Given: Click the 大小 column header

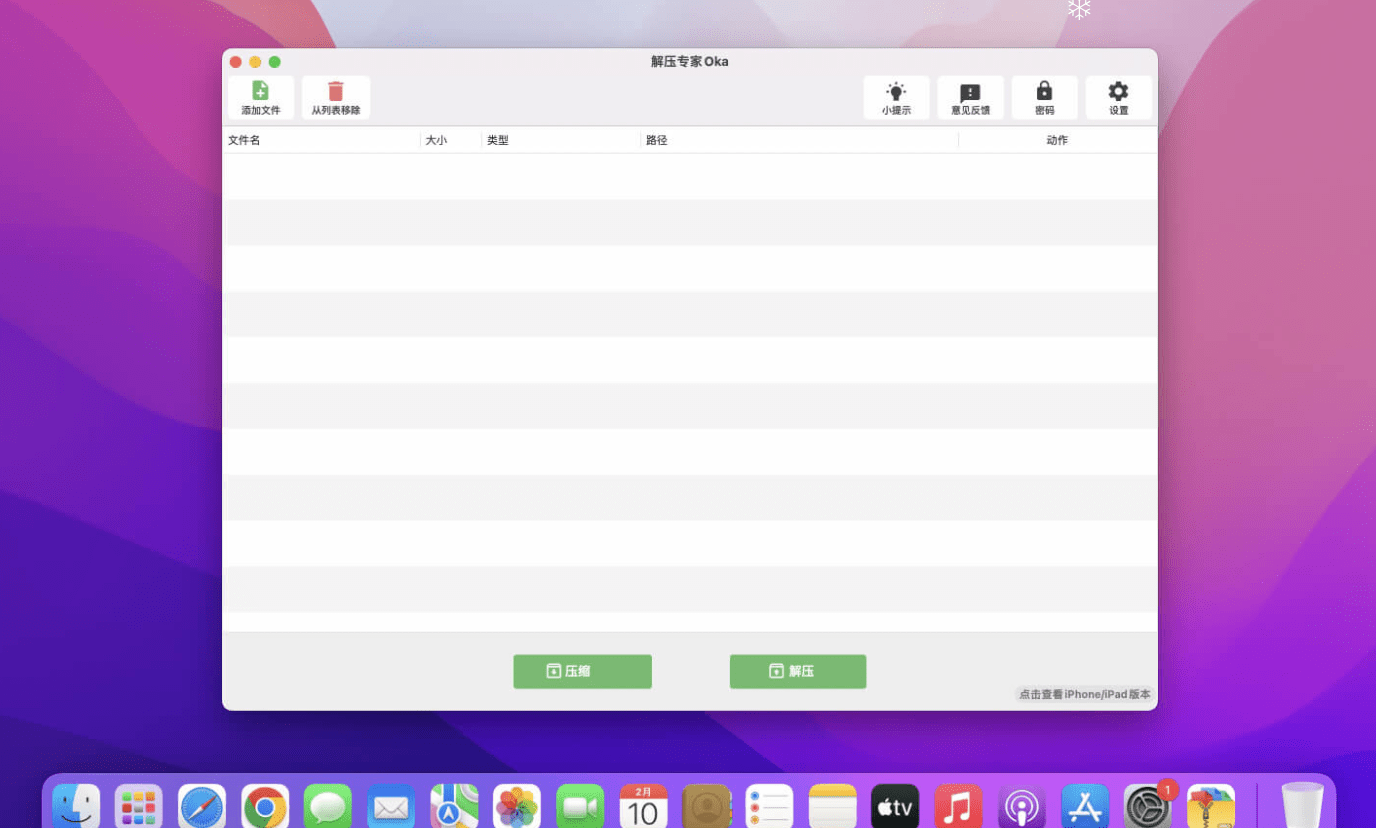Looking at the screenshot, I should tap(436, 141).
